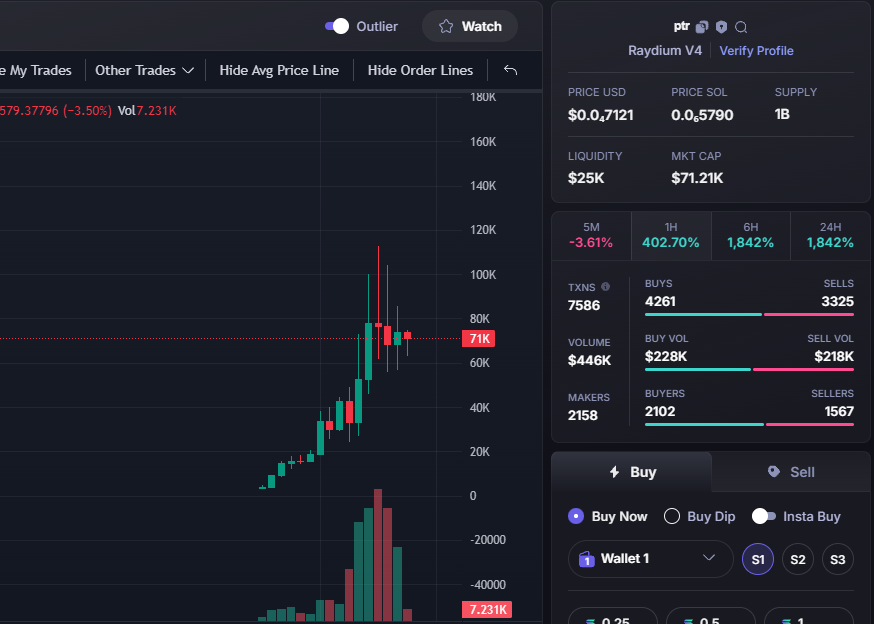Click the SELLS count 3325

click(838, 302)
